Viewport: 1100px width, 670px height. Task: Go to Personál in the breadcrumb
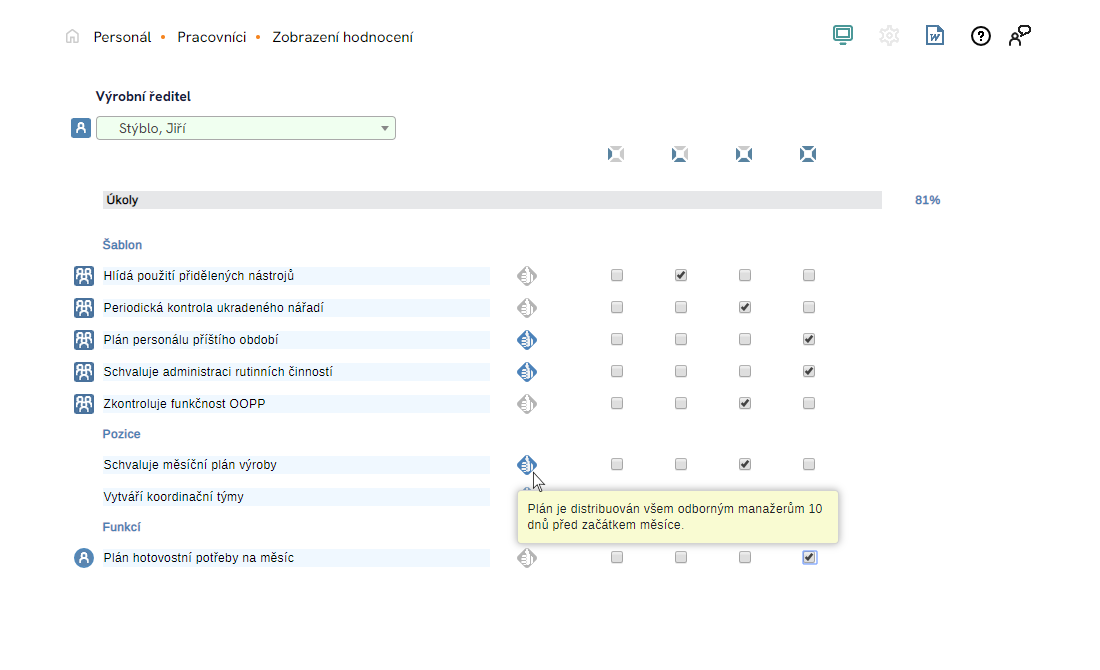click(122, 37)
